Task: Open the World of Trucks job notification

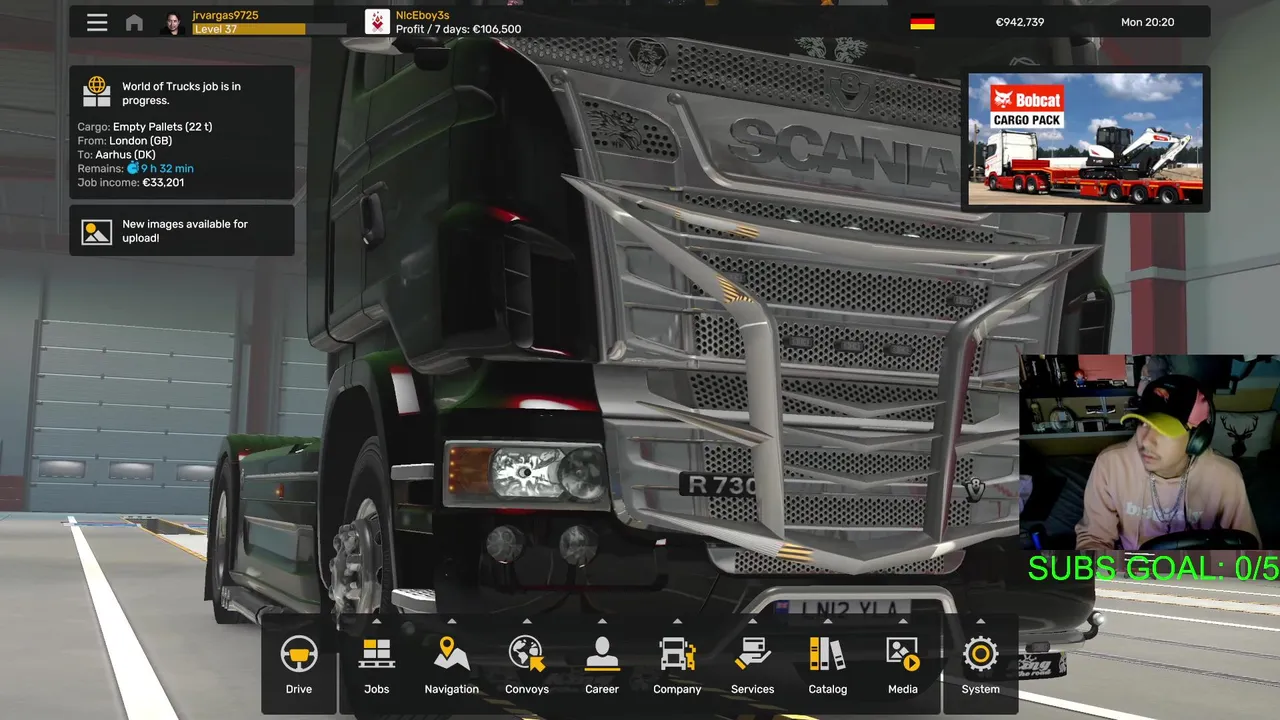Action: pos(182,132)
